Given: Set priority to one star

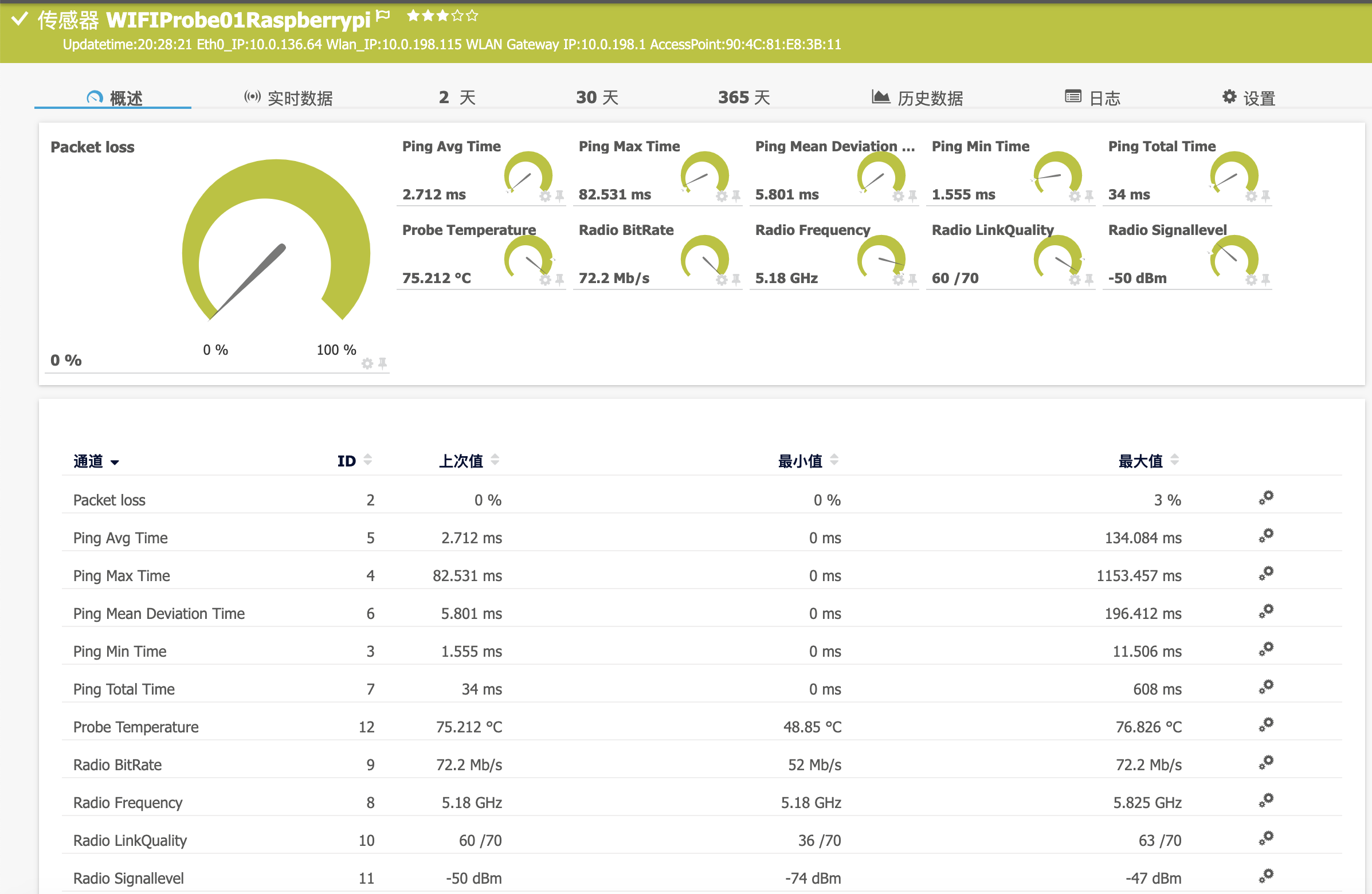Looking at the screenshot, I should pos(413,15).
